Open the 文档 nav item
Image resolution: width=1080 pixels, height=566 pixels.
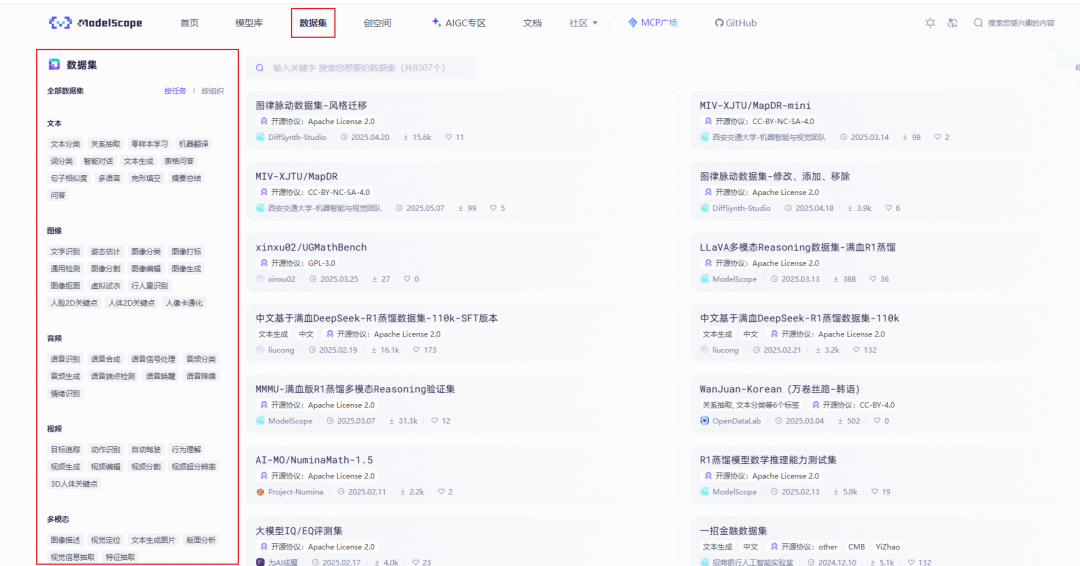tap(532, 23)
